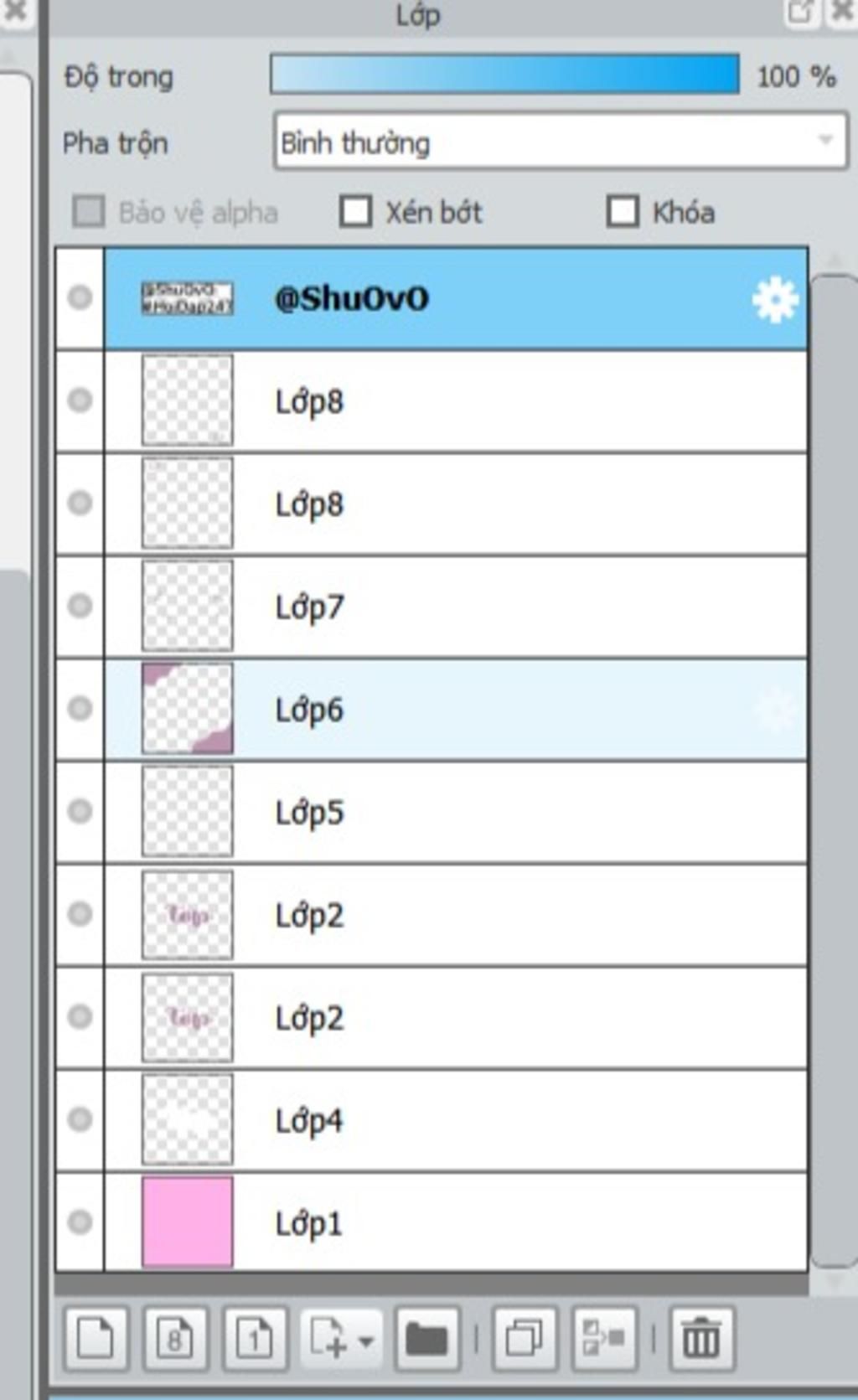
Task: Create a new layer folder
Action: (426, 1338)
